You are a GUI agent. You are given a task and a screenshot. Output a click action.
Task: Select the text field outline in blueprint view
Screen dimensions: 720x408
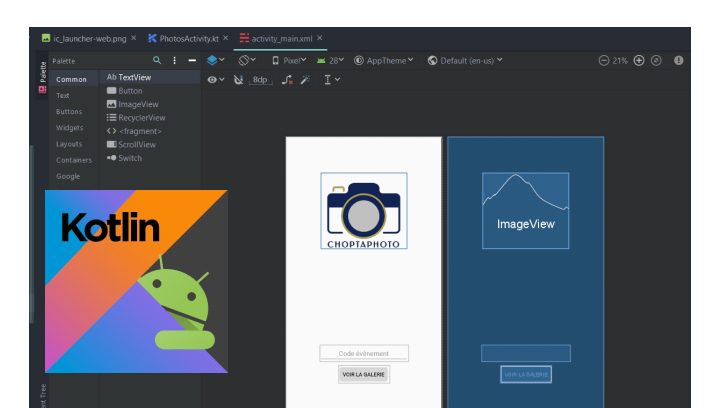526,353
